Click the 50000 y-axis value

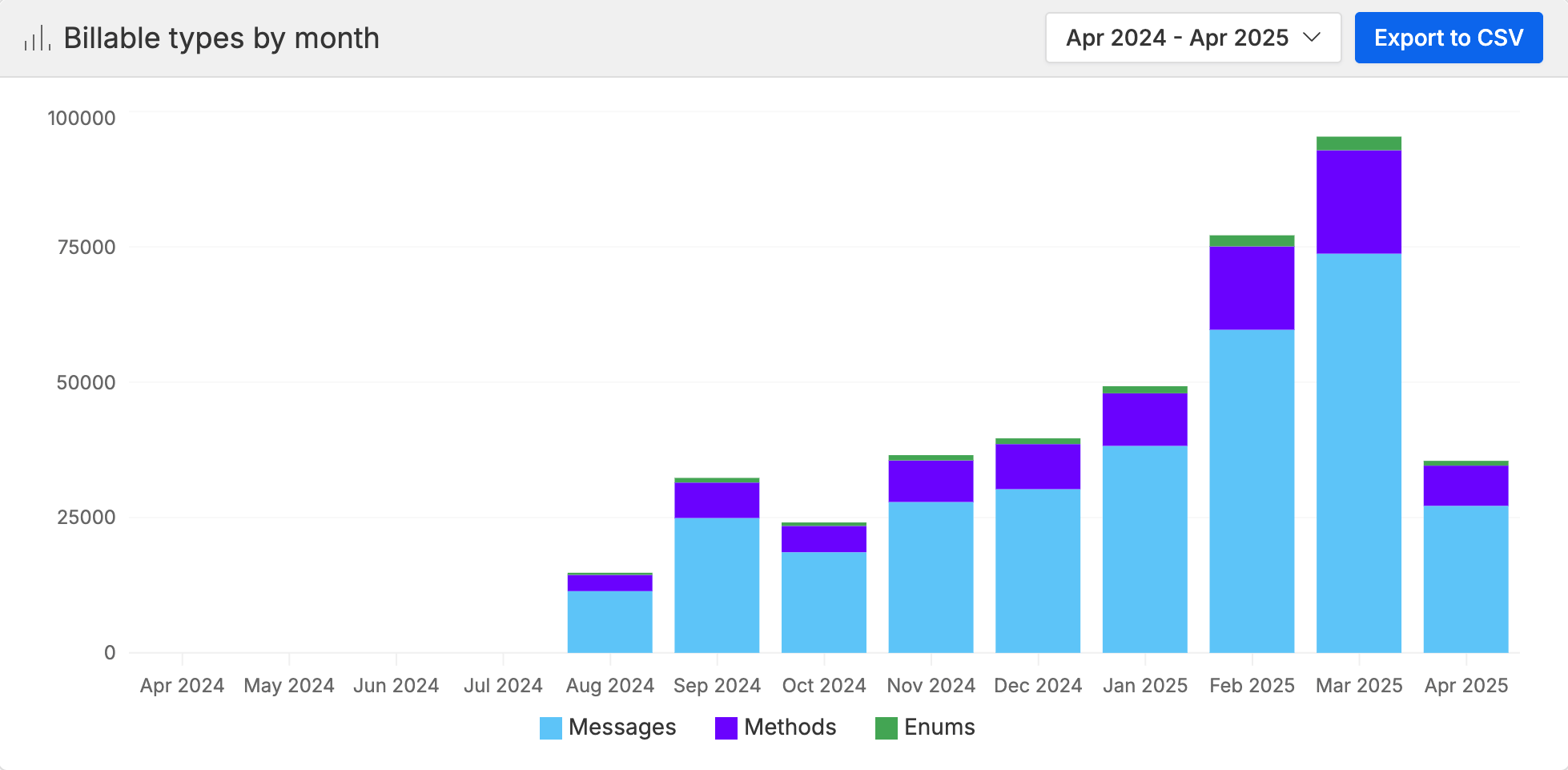(x=86, y=383)
